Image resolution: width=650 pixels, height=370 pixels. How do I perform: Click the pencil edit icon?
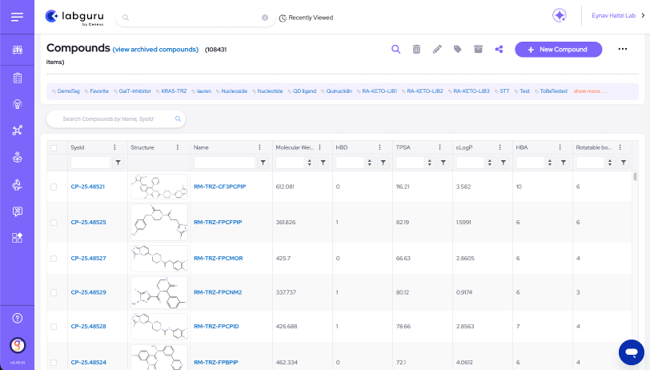pos(437,49)
